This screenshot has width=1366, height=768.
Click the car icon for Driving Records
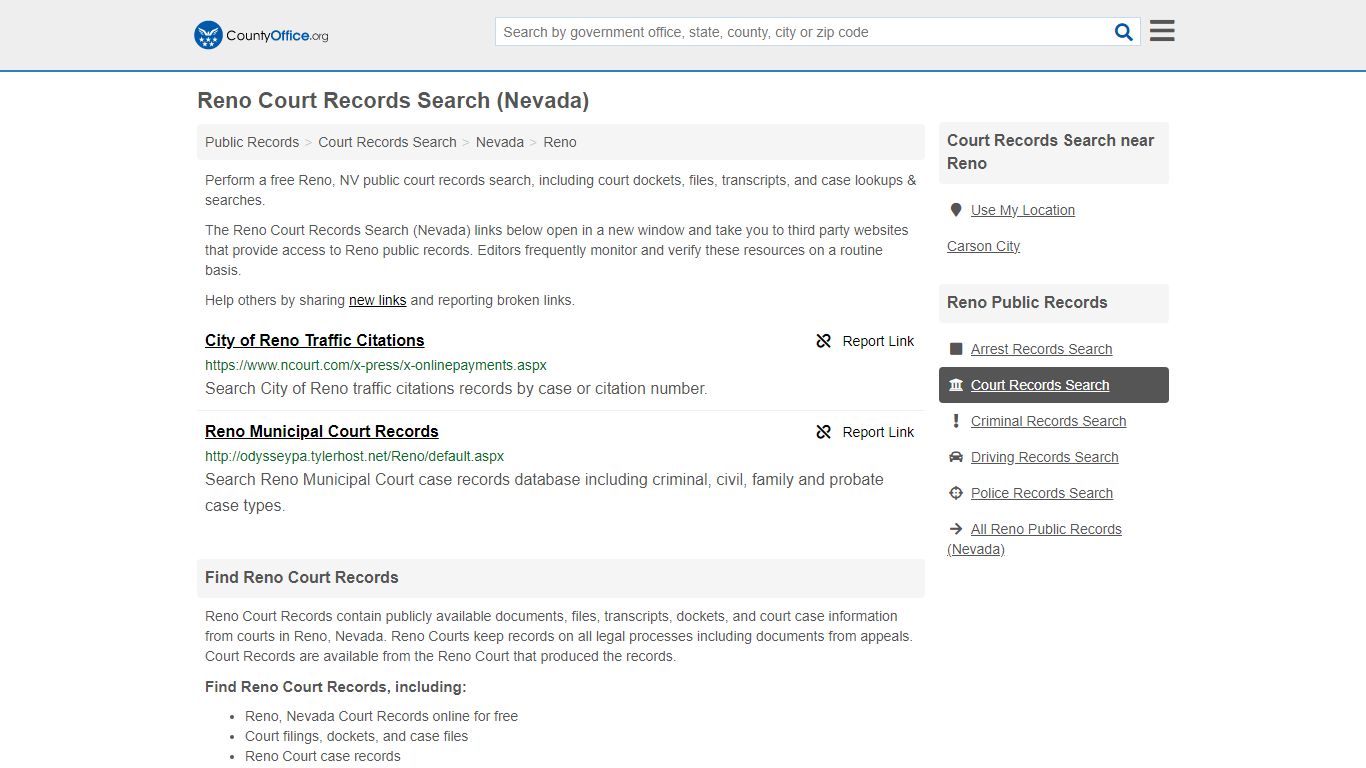[956, 457]
